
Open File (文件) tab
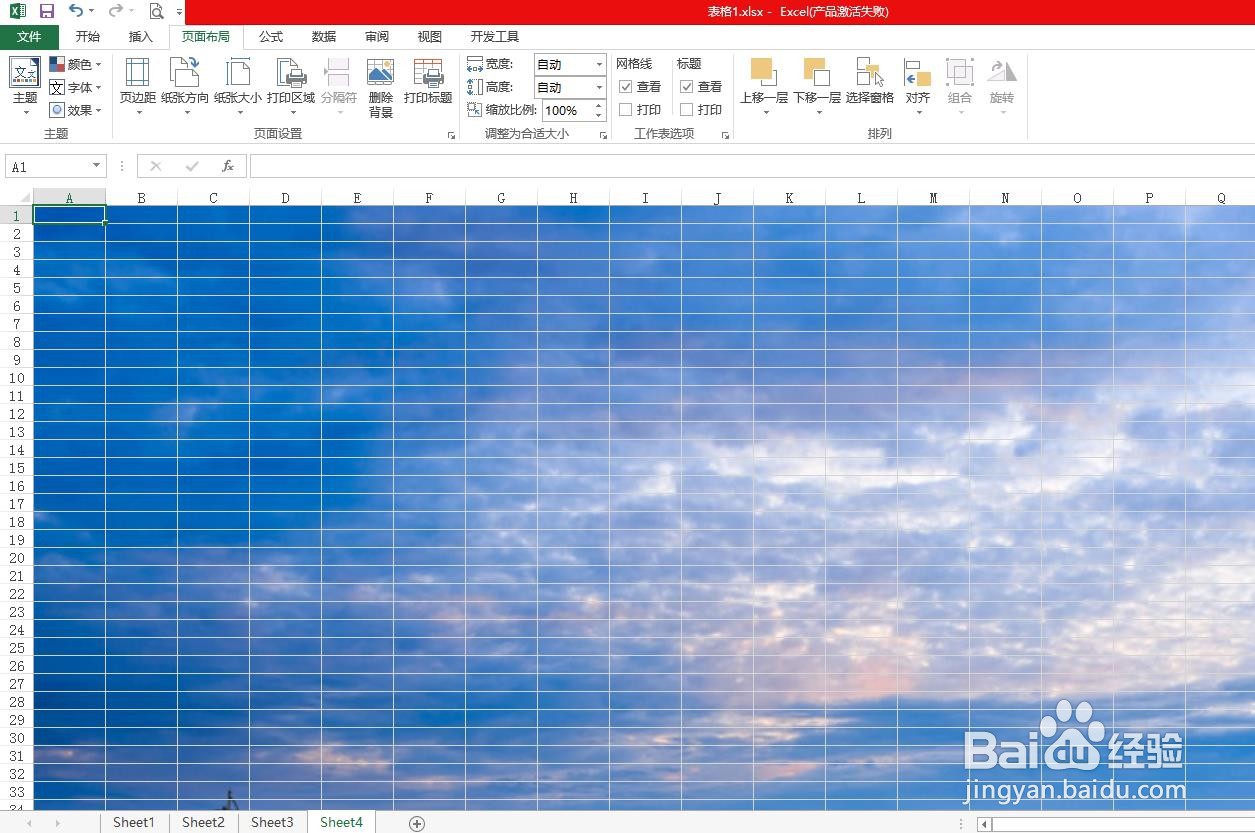click(29, 37)
